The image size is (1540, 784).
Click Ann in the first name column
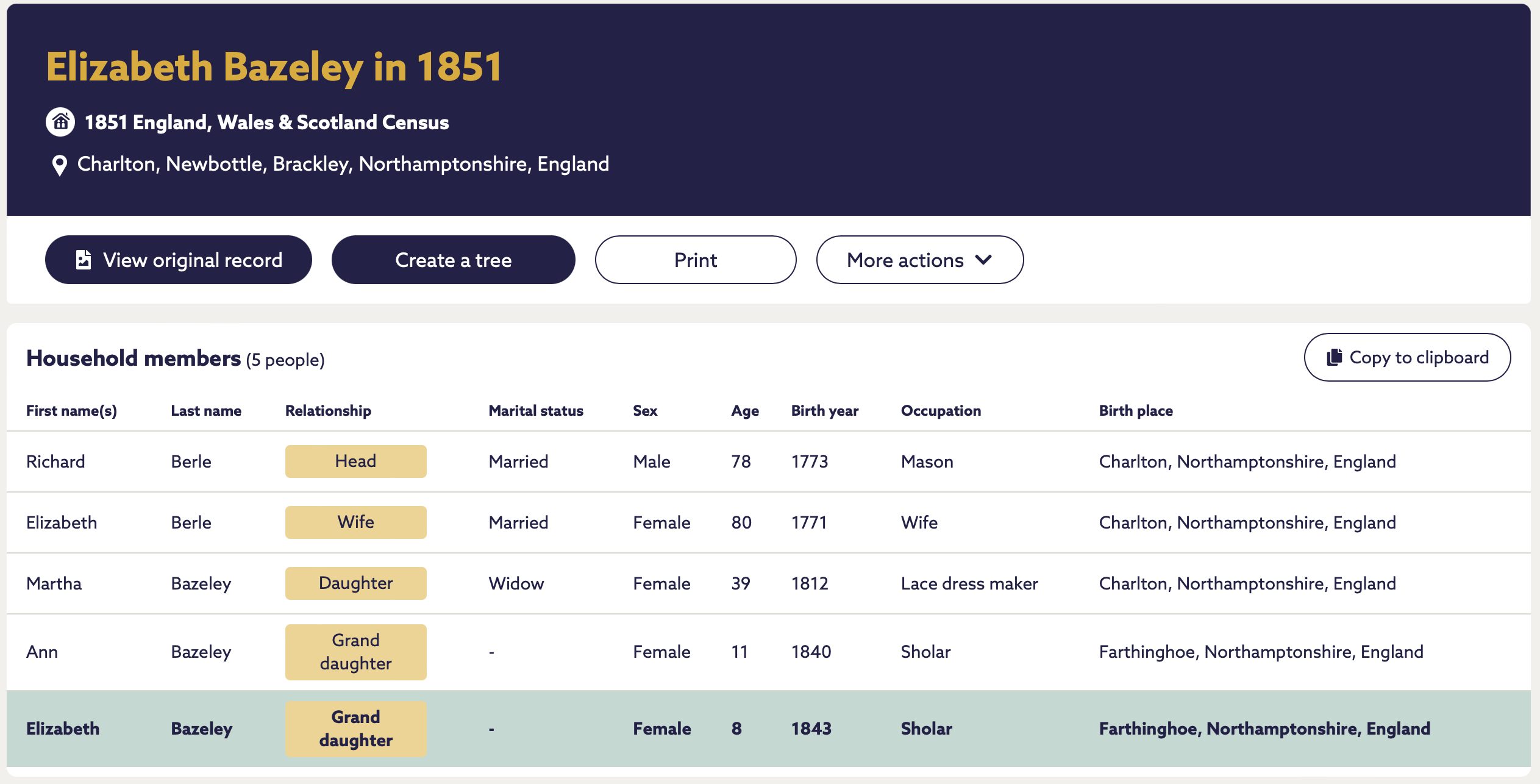coord(42,652)
